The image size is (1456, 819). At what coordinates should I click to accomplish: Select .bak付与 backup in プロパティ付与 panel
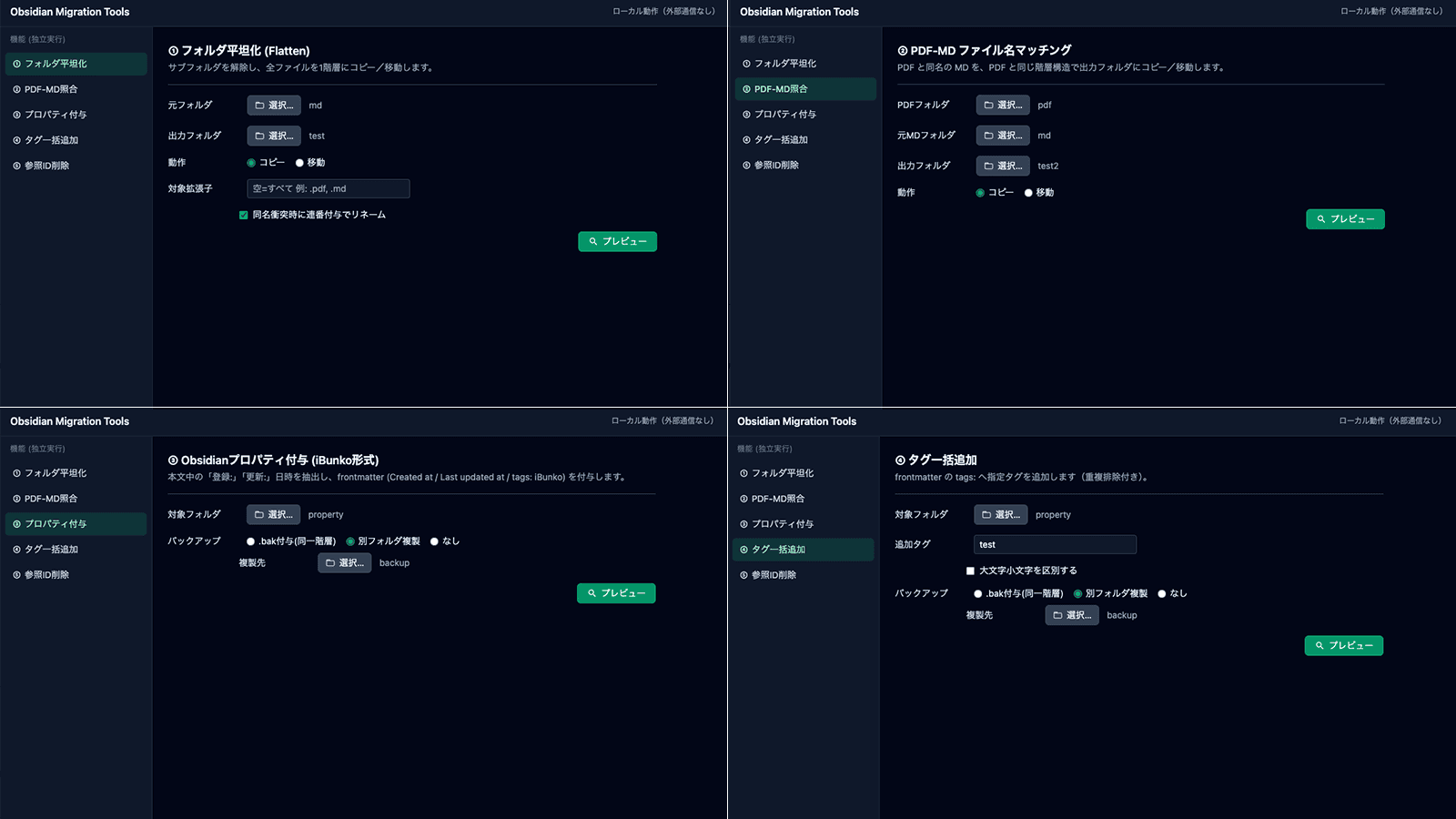tap(250, 541)
